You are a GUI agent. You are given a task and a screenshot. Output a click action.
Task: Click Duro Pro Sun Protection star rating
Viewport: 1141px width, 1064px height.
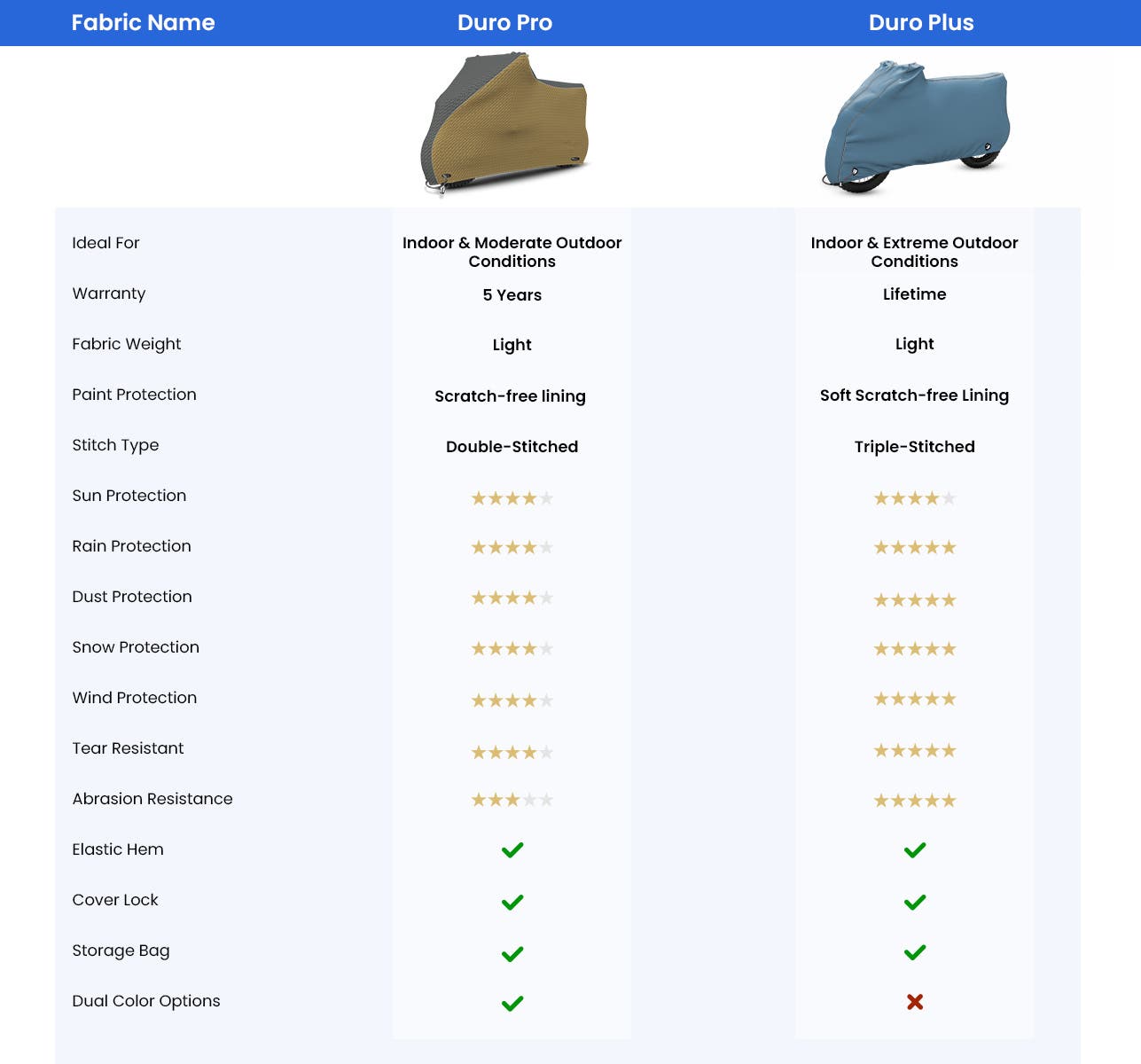[512, 498]
